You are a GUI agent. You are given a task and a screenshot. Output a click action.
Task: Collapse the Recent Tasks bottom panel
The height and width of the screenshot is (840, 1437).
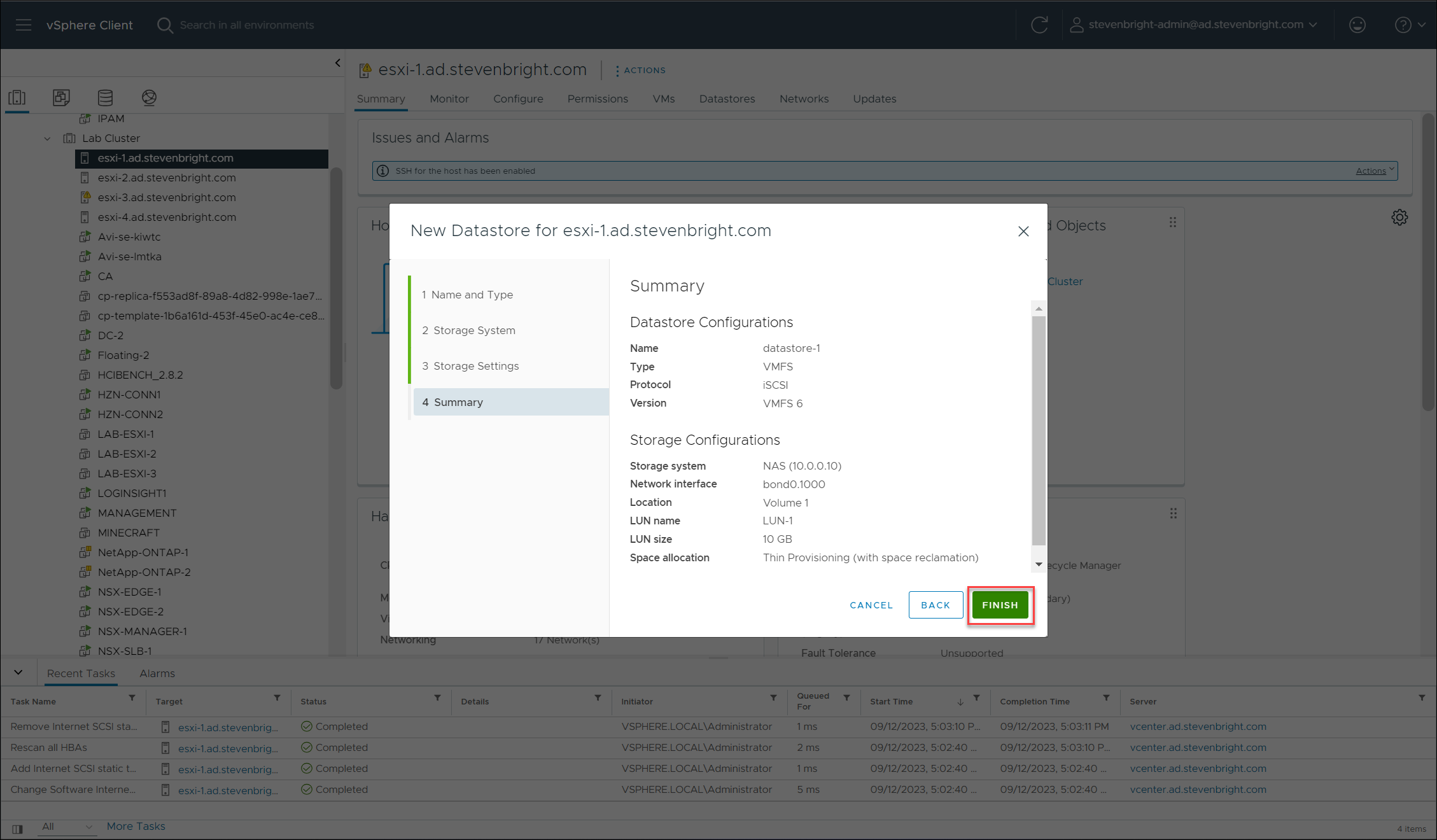[18, 673]
